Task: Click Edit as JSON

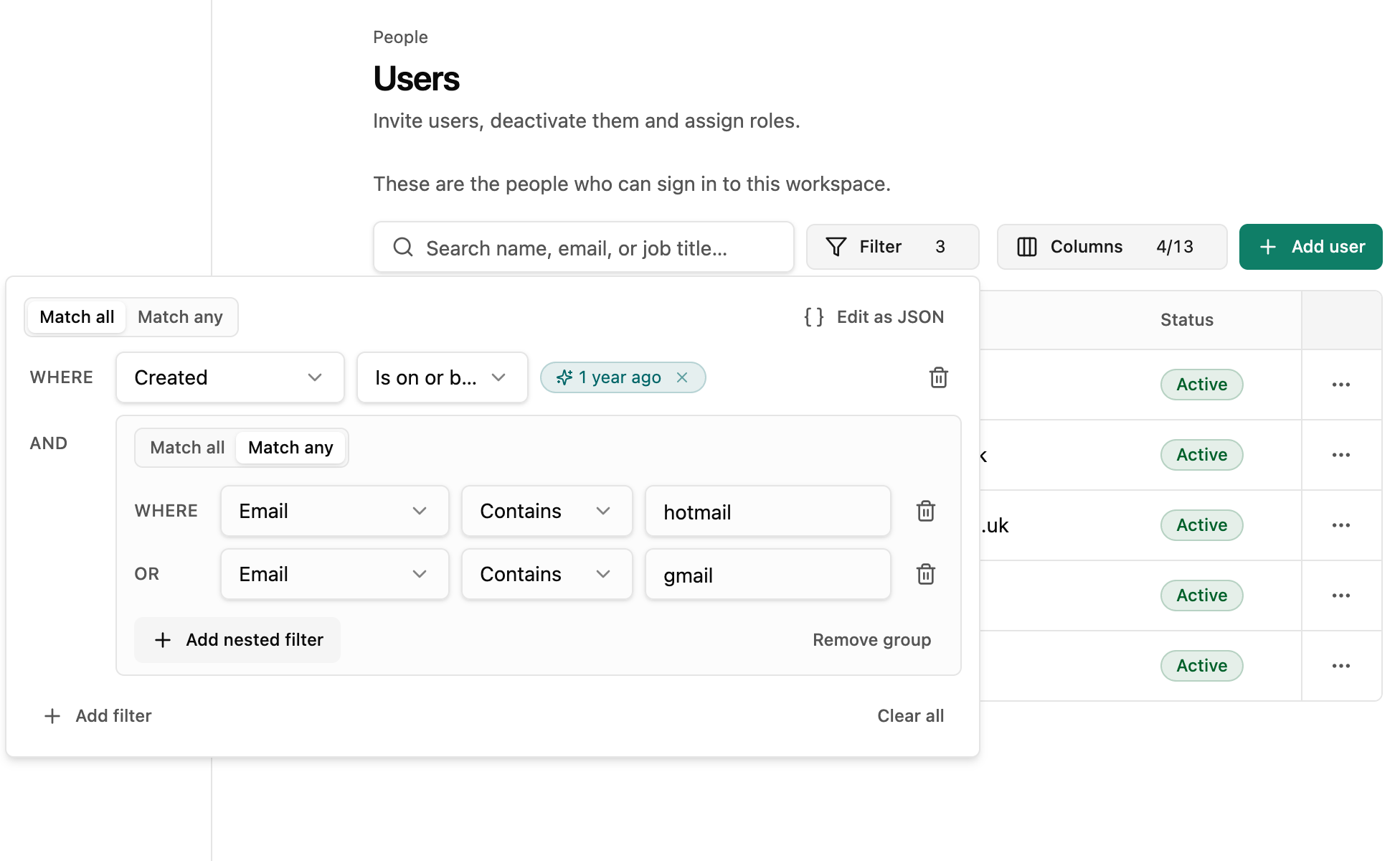Action: tap(874, 317)
